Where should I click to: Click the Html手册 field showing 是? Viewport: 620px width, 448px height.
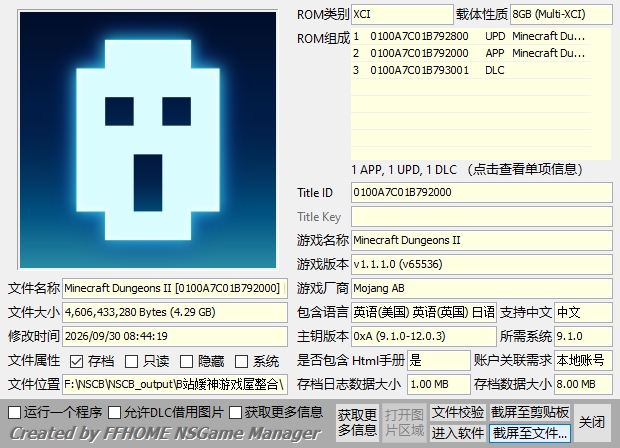coord(439,360)
